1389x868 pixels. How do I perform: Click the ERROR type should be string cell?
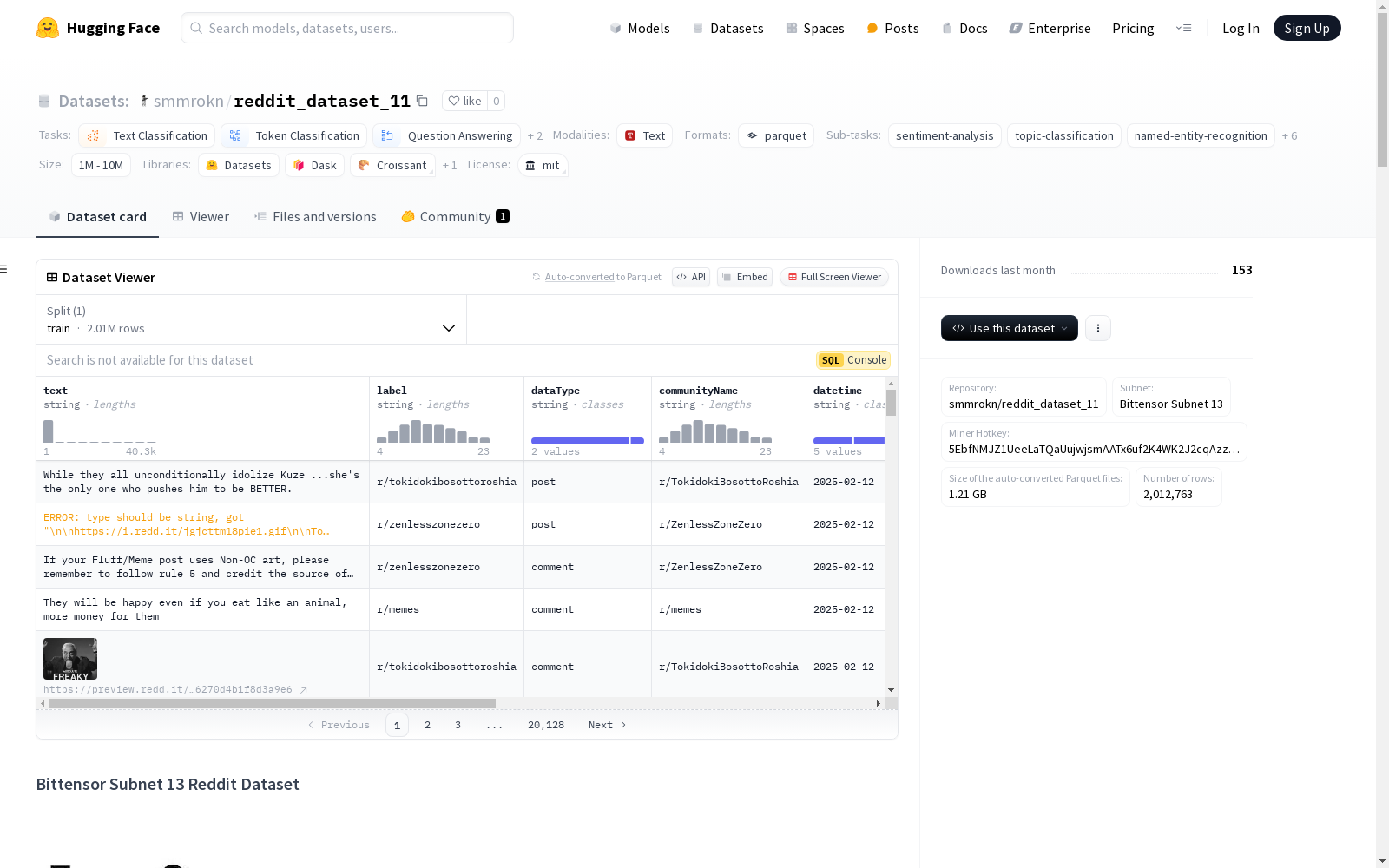coord(203,524)
